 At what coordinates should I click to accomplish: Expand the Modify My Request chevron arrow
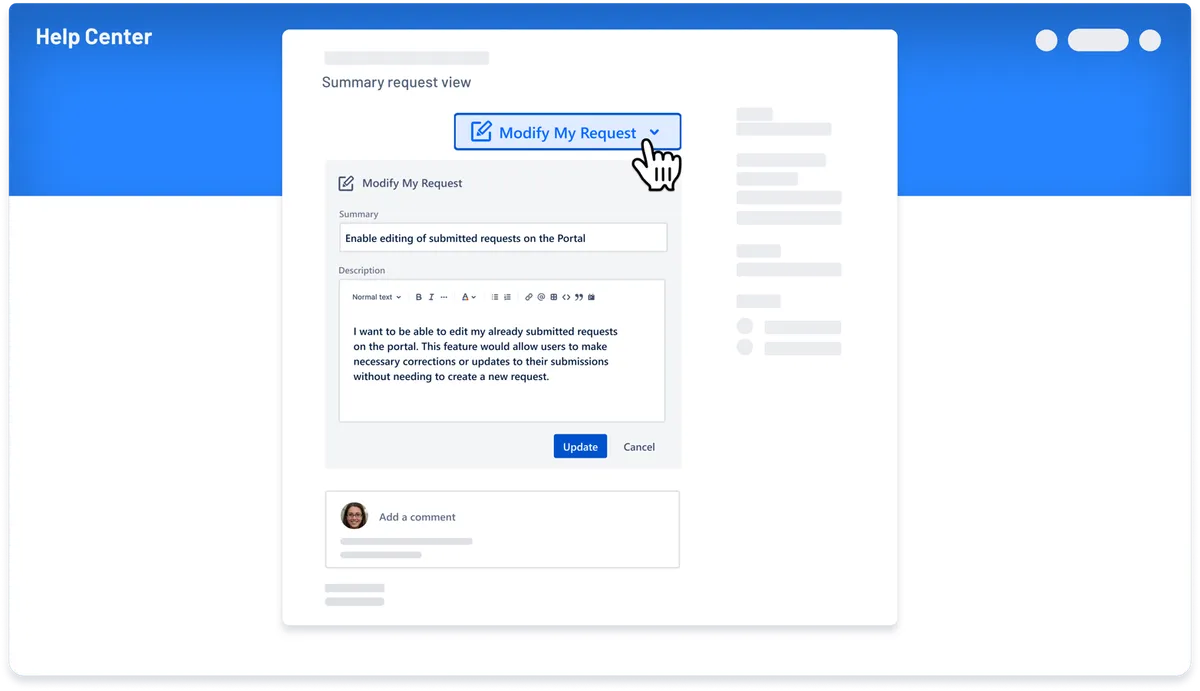655,132
